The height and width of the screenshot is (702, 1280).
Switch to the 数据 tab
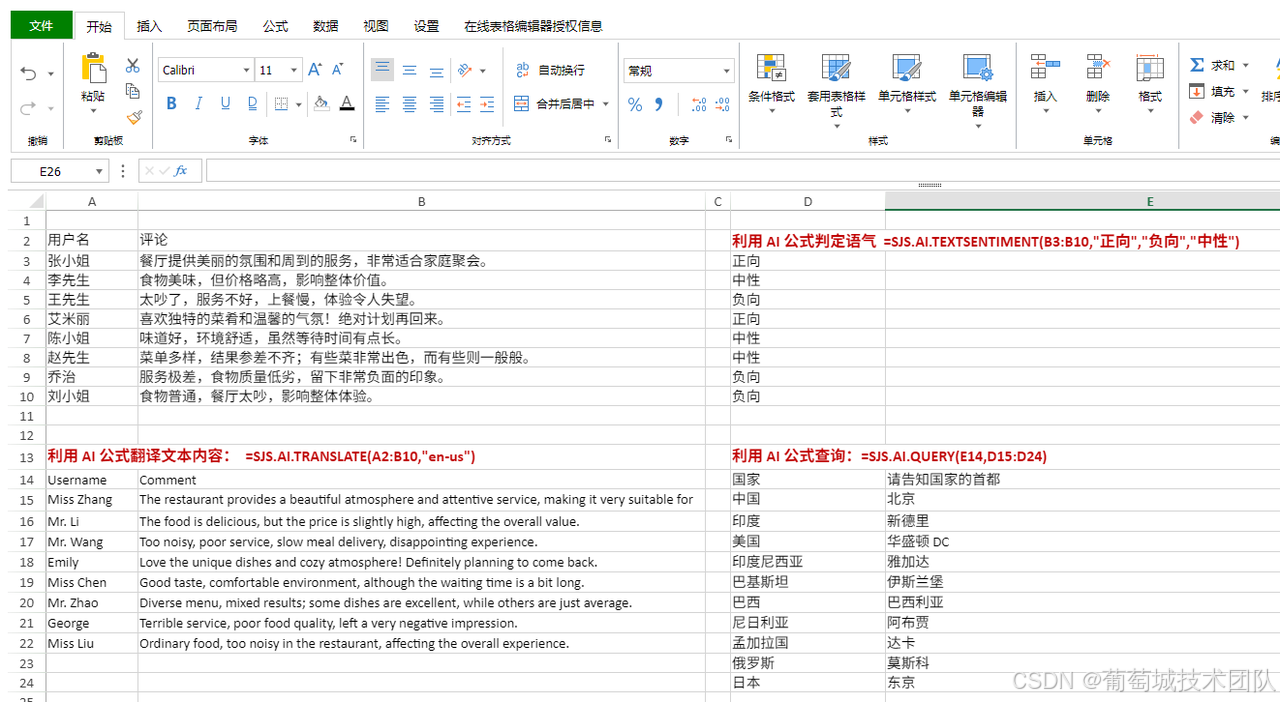coord(325,26)
